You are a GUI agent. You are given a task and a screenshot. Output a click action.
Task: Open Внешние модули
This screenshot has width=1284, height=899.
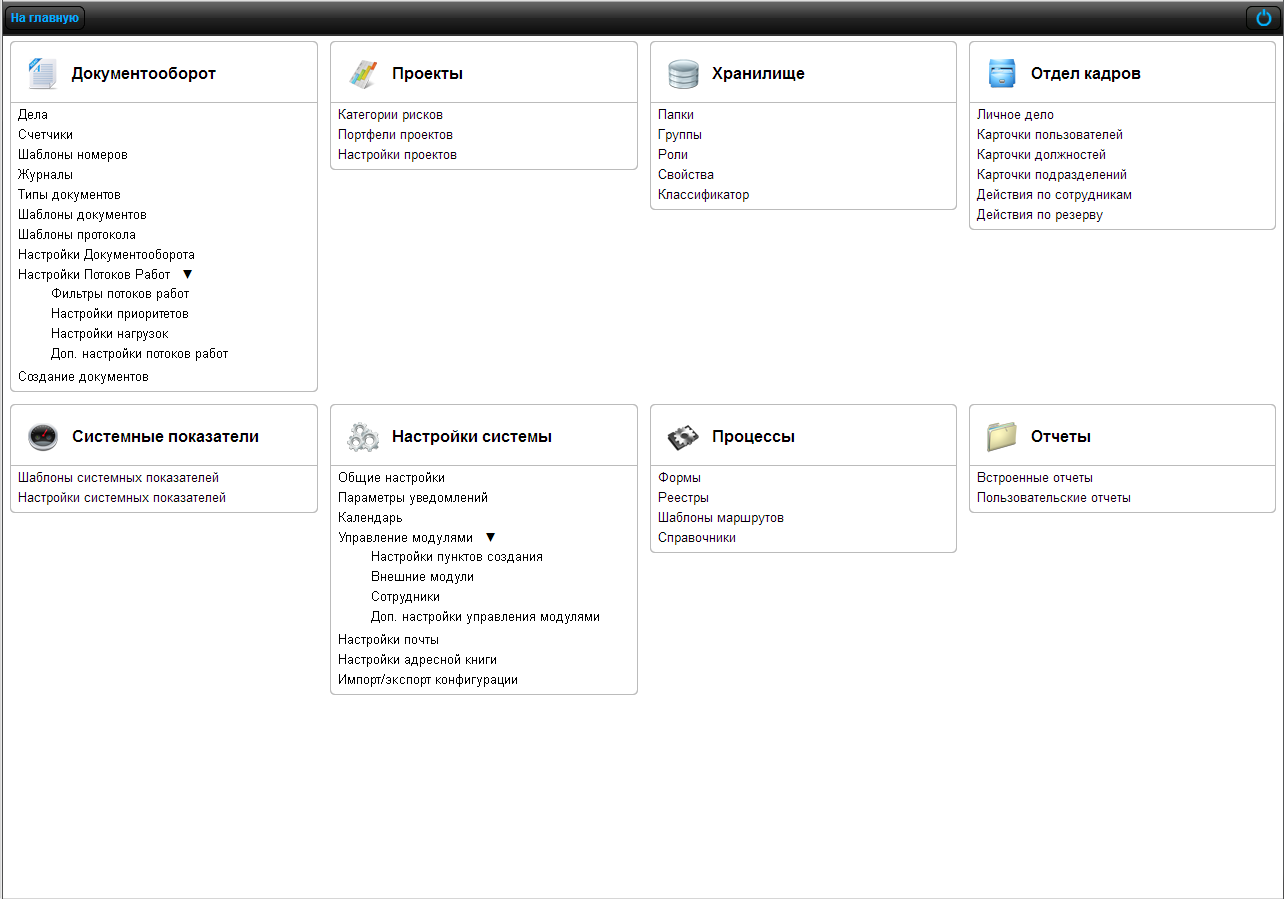(x=422, y=577)
